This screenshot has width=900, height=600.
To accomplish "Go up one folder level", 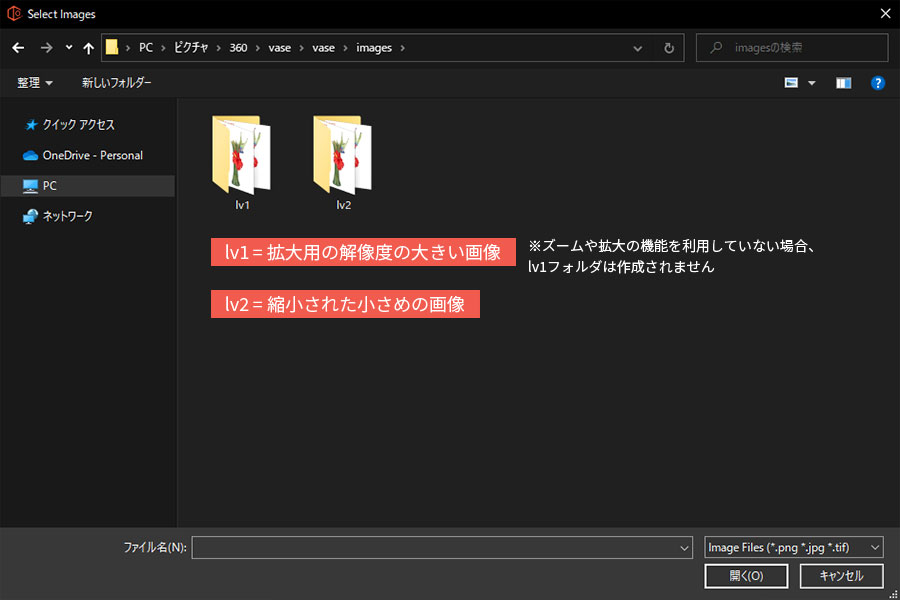I will (89, 48).
